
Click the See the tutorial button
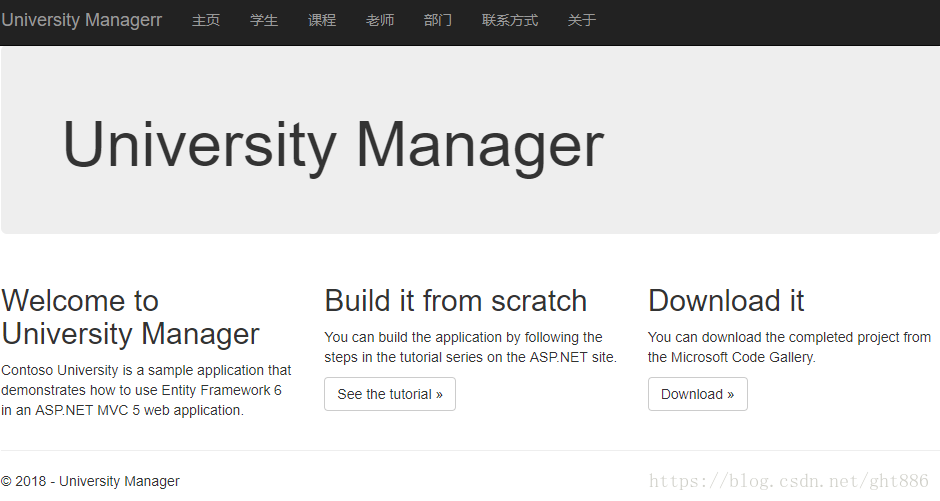pos(390,394)
